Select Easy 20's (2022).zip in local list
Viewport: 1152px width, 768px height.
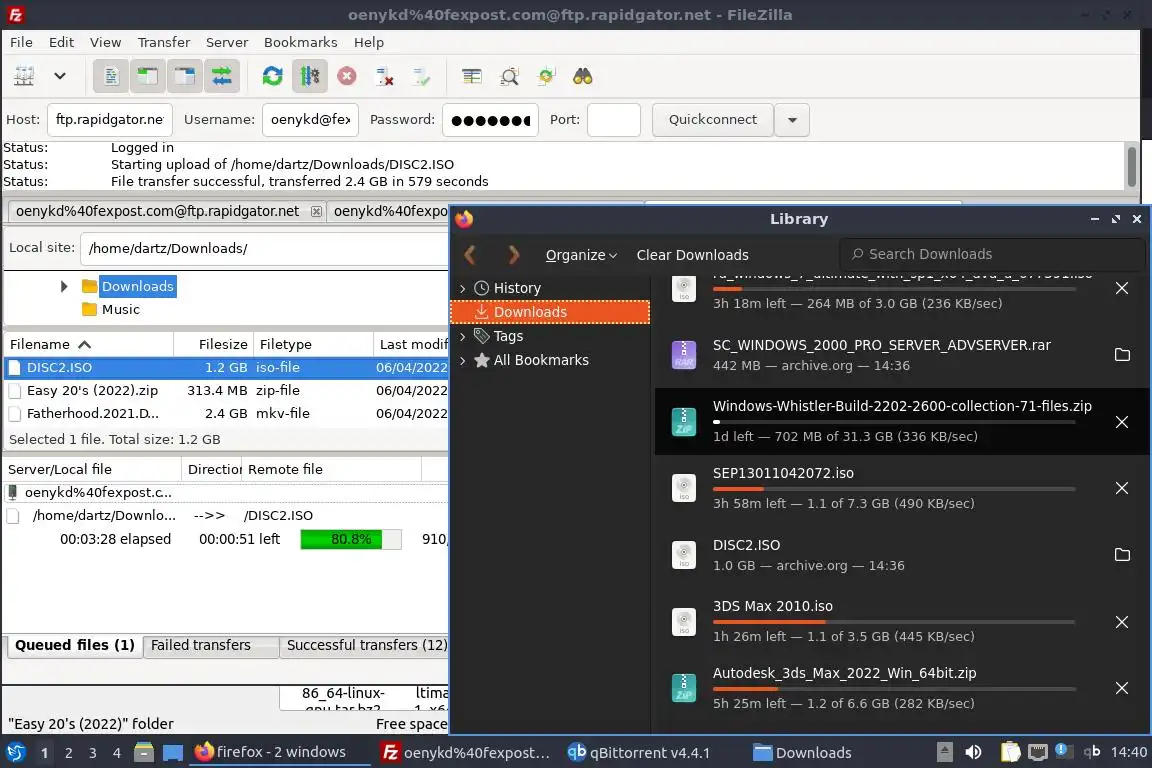226,390
